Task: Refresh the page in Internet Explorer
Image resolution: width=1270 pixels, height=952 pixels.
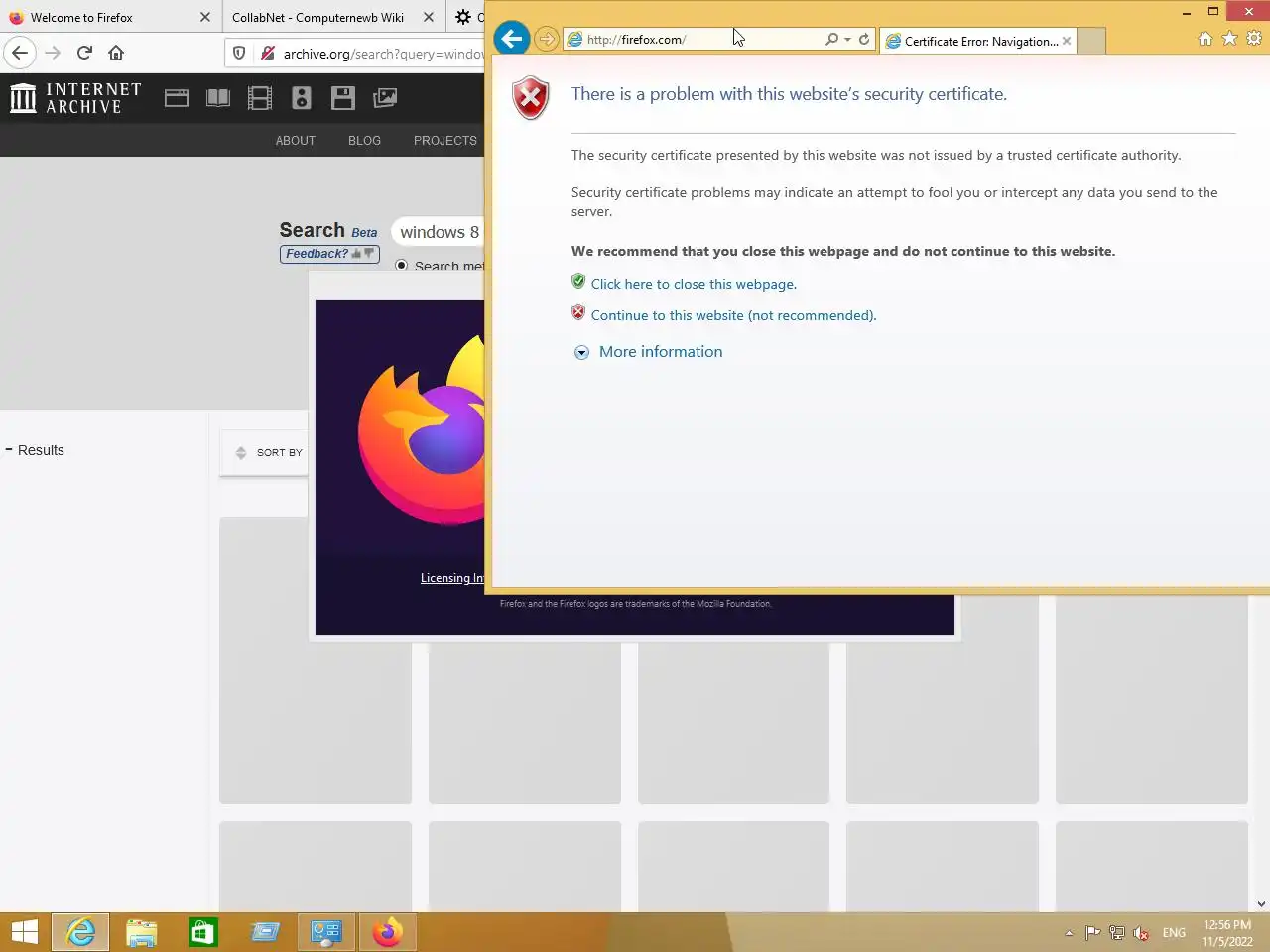Action: tap(864, 40)
